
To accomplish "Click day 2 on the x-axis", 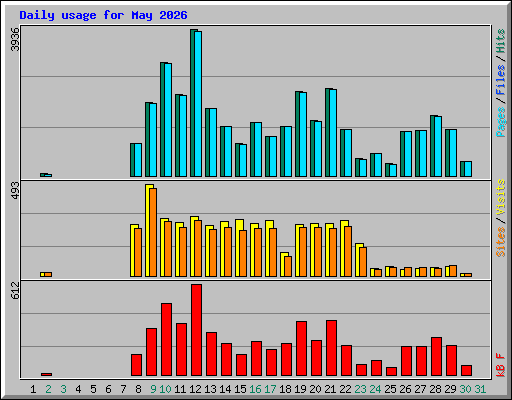I will pyautogui.click(x=48, y=389).
